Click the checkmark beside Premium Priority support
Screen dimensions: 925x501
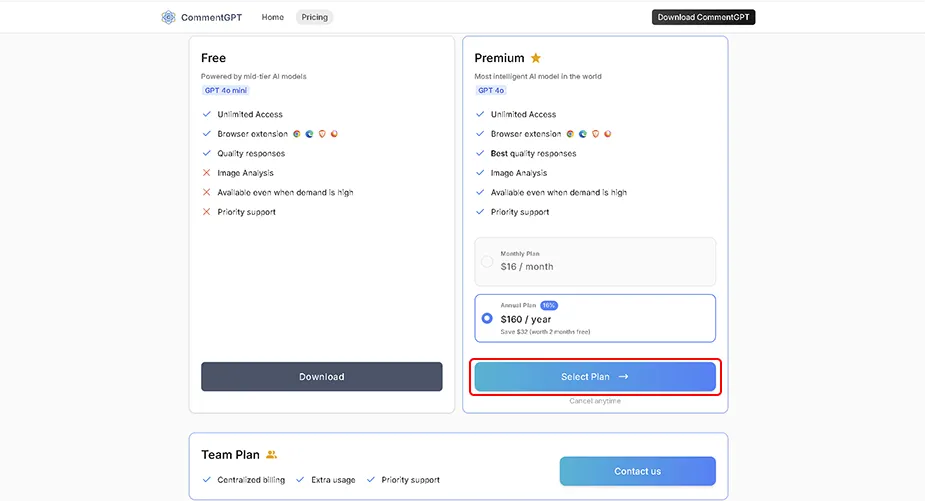(x=480, y=212)
